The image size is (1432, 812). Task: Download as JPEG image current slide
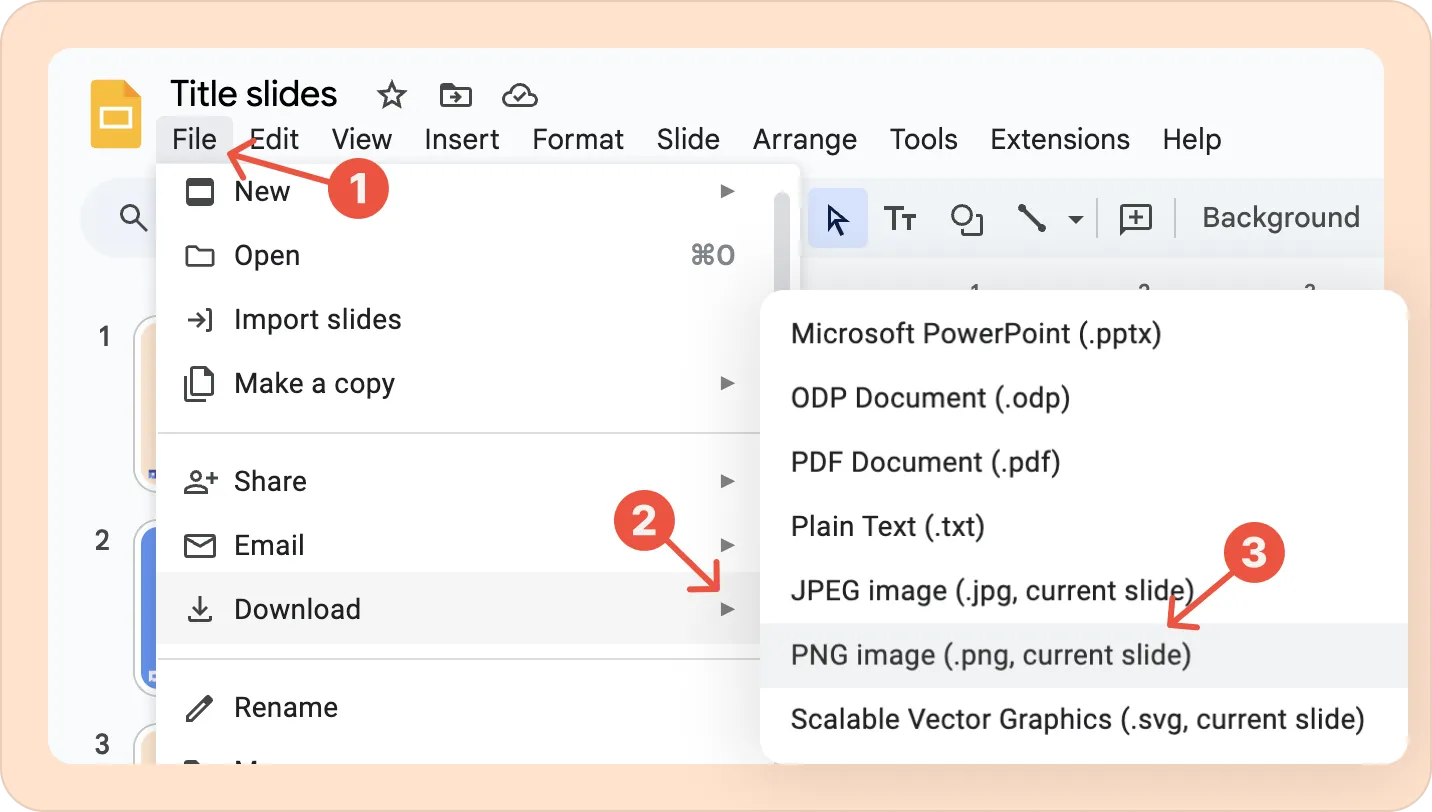point(1084,589)
